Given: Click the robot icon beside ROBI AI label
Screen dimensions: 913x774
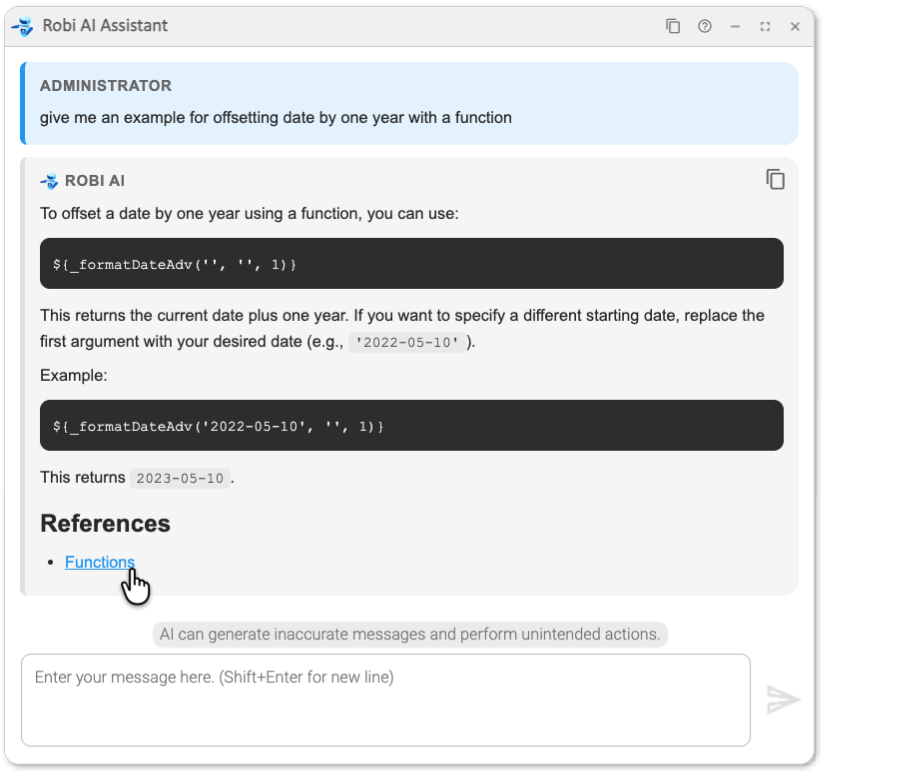Looking at the screenshot, I should pos(49,181).
